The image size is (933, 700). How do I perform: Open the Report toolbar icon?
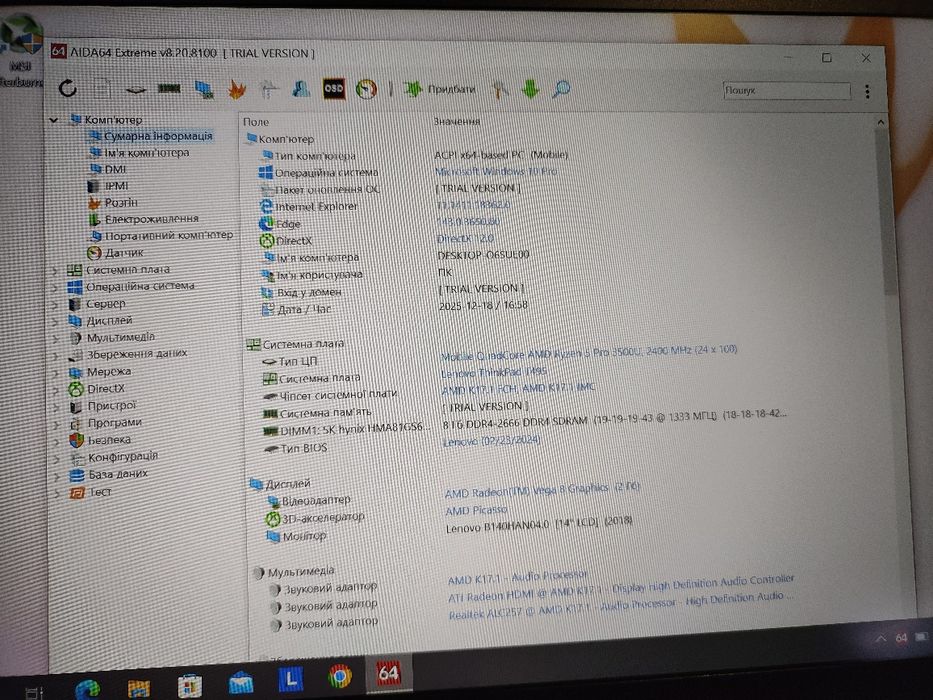[102, 89]
